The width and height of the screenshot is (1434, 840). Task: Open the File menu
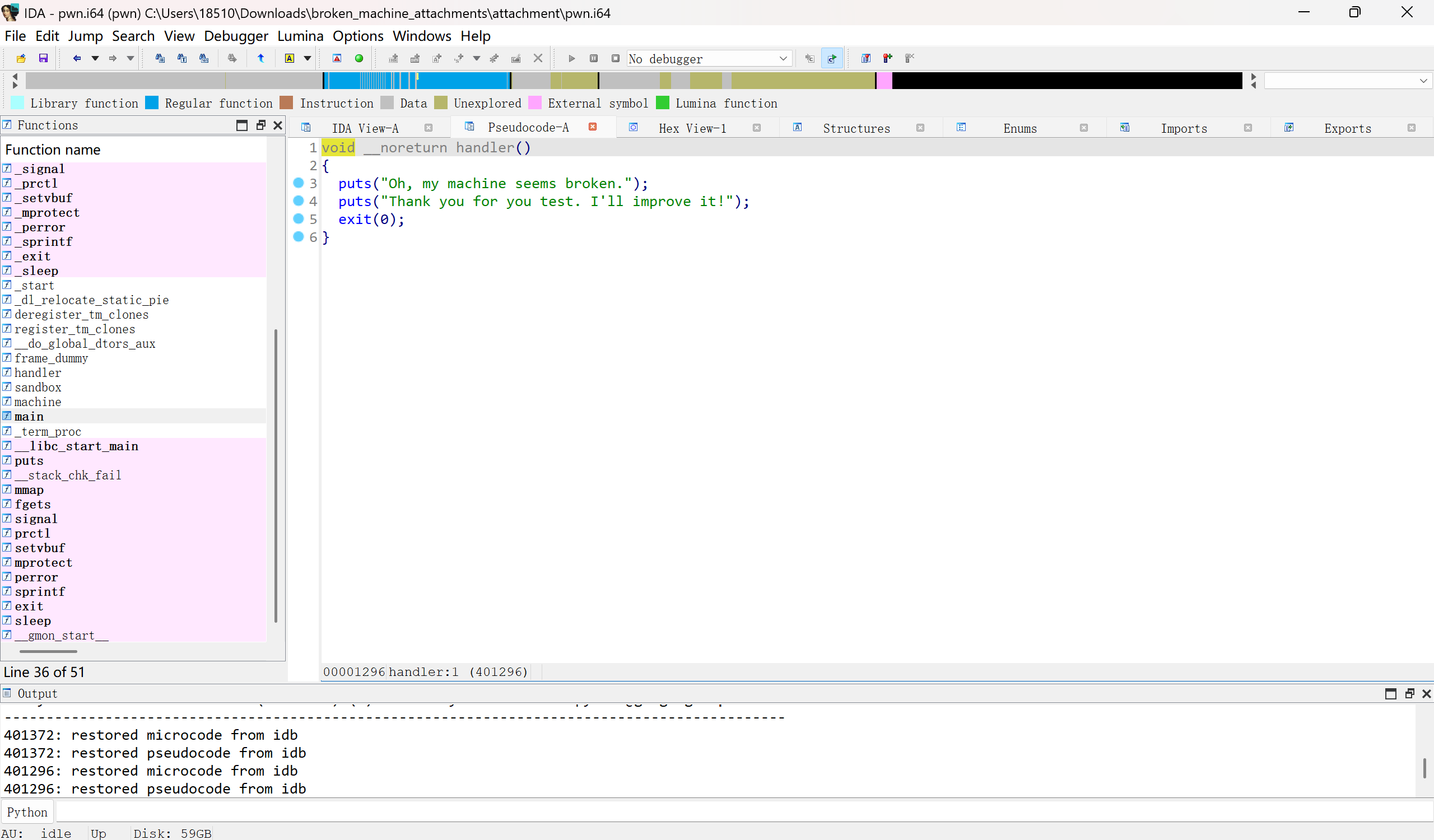[x=15, y=36]
